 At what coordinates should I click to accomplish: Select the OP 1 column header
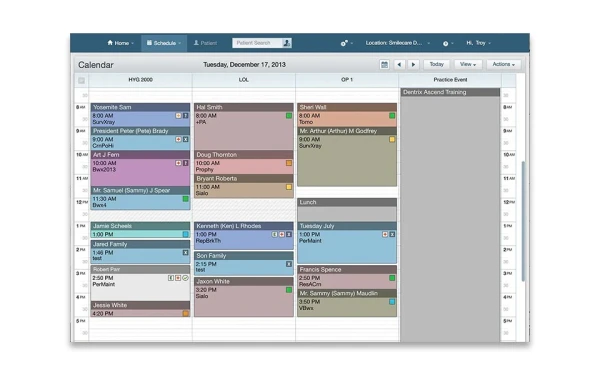(347, 80)
